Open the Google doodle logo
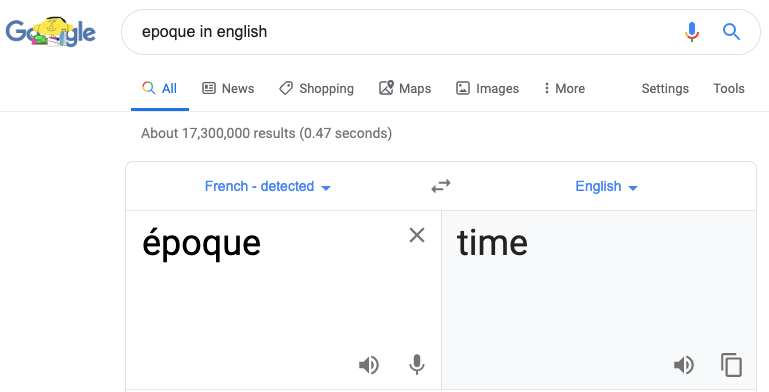This screenshot has width=769, height=392. click(x=51, y=32)
